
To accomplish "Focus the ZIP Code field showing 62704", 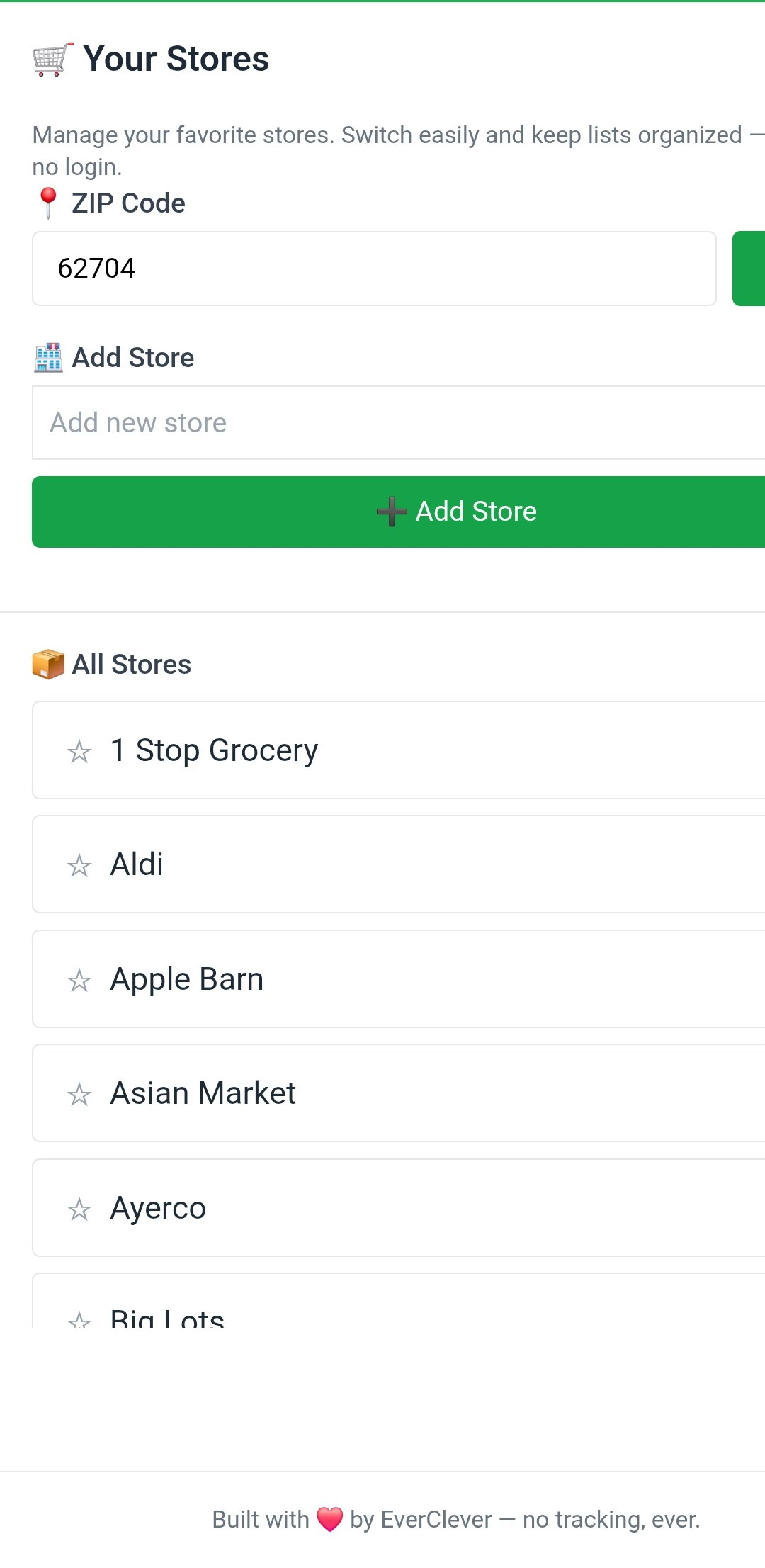I will [374, 269].
